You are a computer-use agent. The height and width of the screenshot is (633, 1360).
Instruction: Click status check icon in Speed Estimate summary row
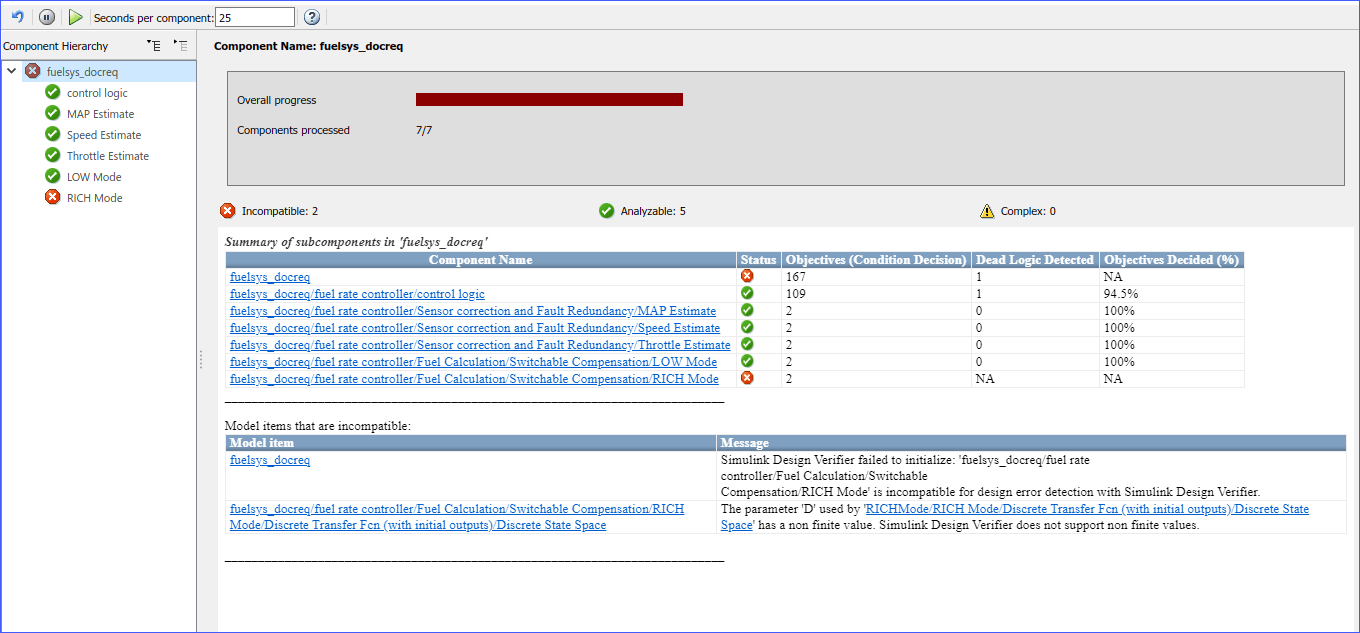pos(747,327)
